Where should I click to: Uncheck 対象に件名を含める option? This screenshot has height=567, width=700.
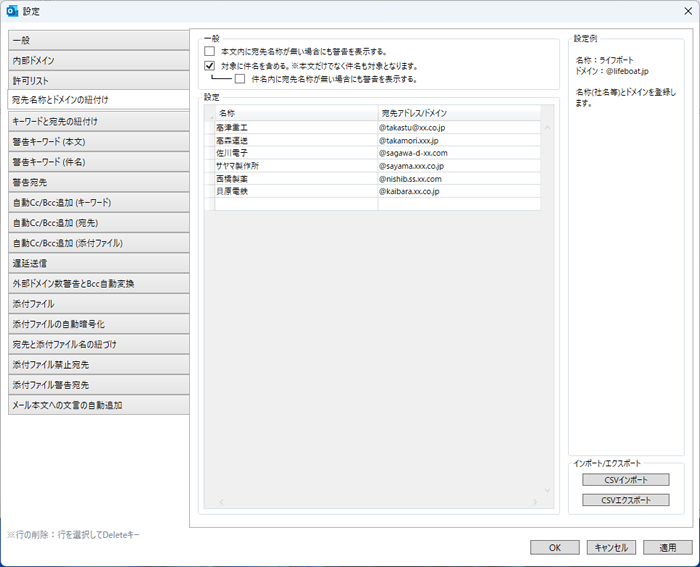click(x=209, y=66)
